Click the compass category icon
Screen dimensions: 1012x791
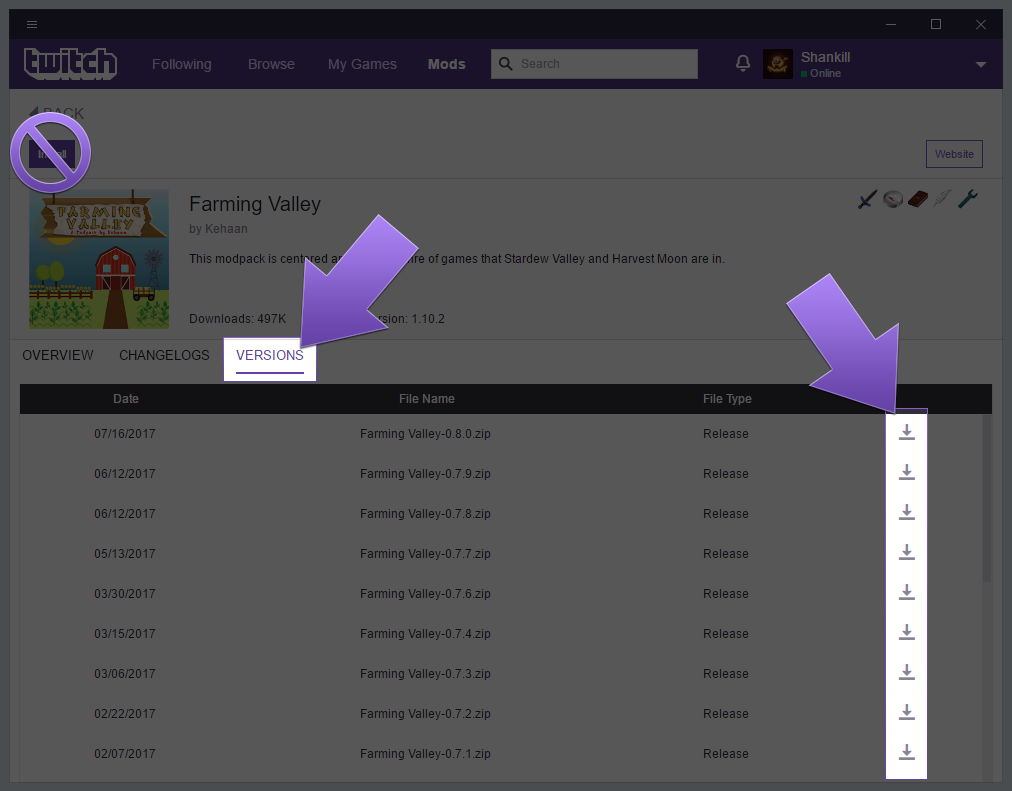pyautogui.click(x=893, y=199)
